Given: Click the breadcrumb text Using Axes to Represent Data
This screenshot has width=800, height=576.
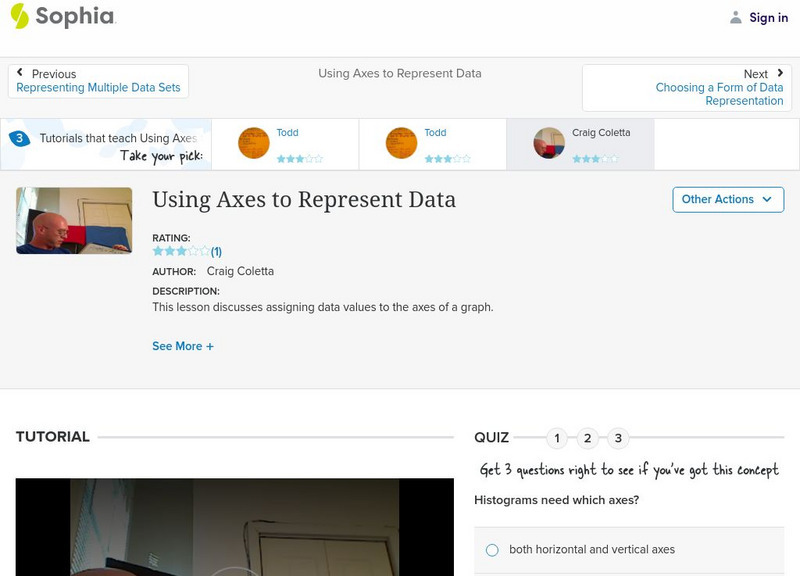Looking at the screenshot, I should tap(399, 73).
